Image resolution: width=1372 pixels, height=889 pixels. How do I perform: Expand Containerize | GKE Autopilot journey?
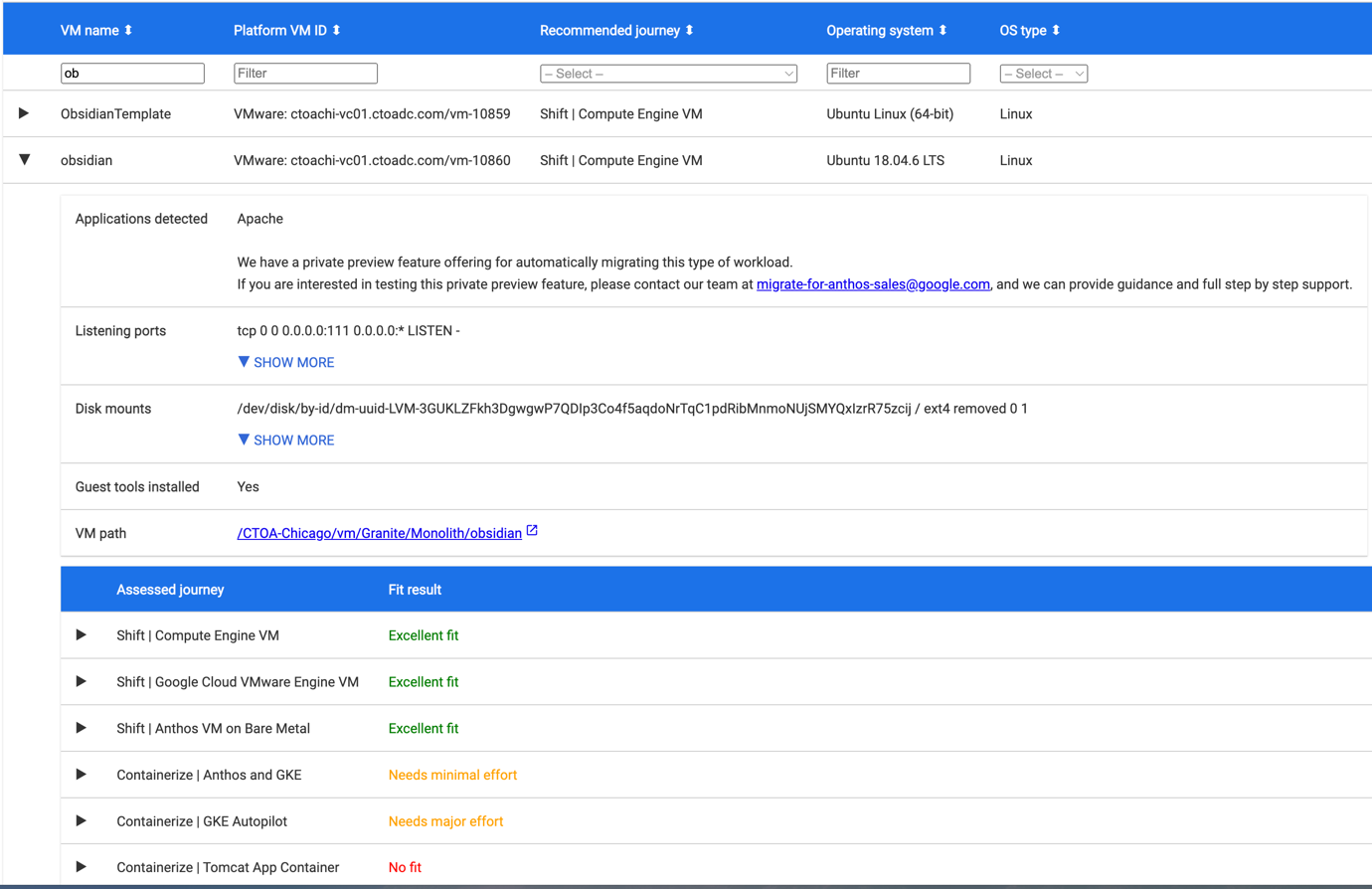[x=82, y=820]
